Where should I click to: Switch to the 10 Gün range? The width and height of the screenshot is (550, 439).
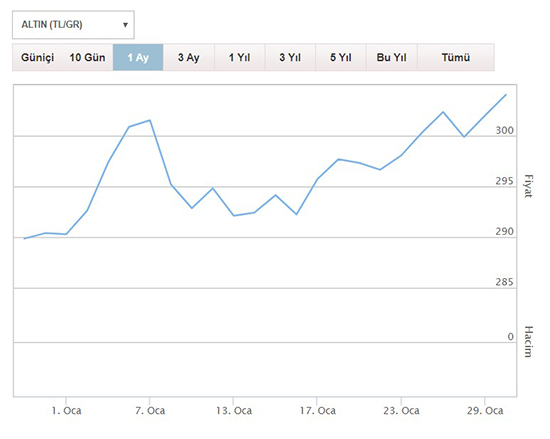pos(87,58)
